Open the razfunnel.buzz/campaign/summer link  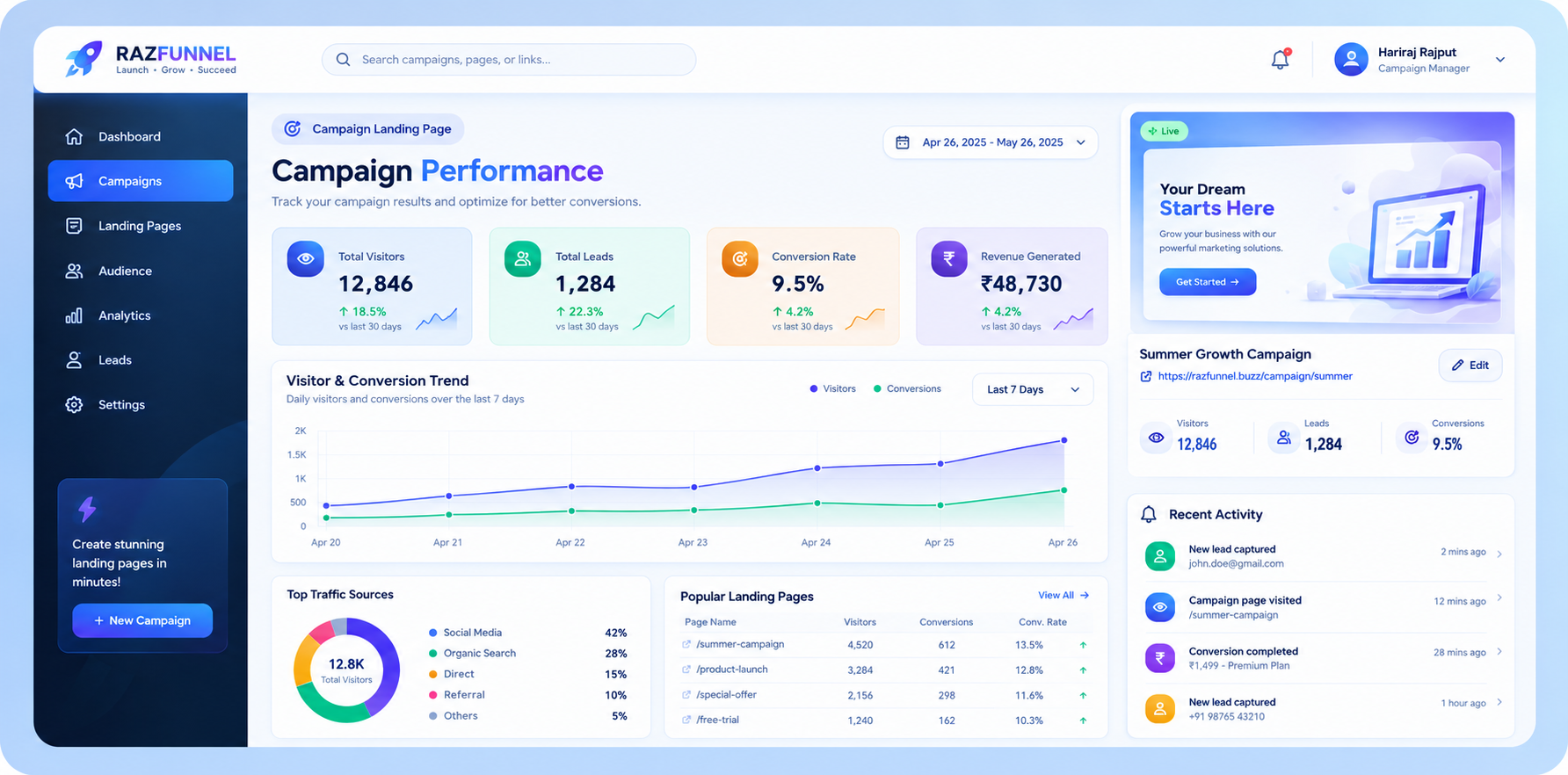pos(1255,376)
